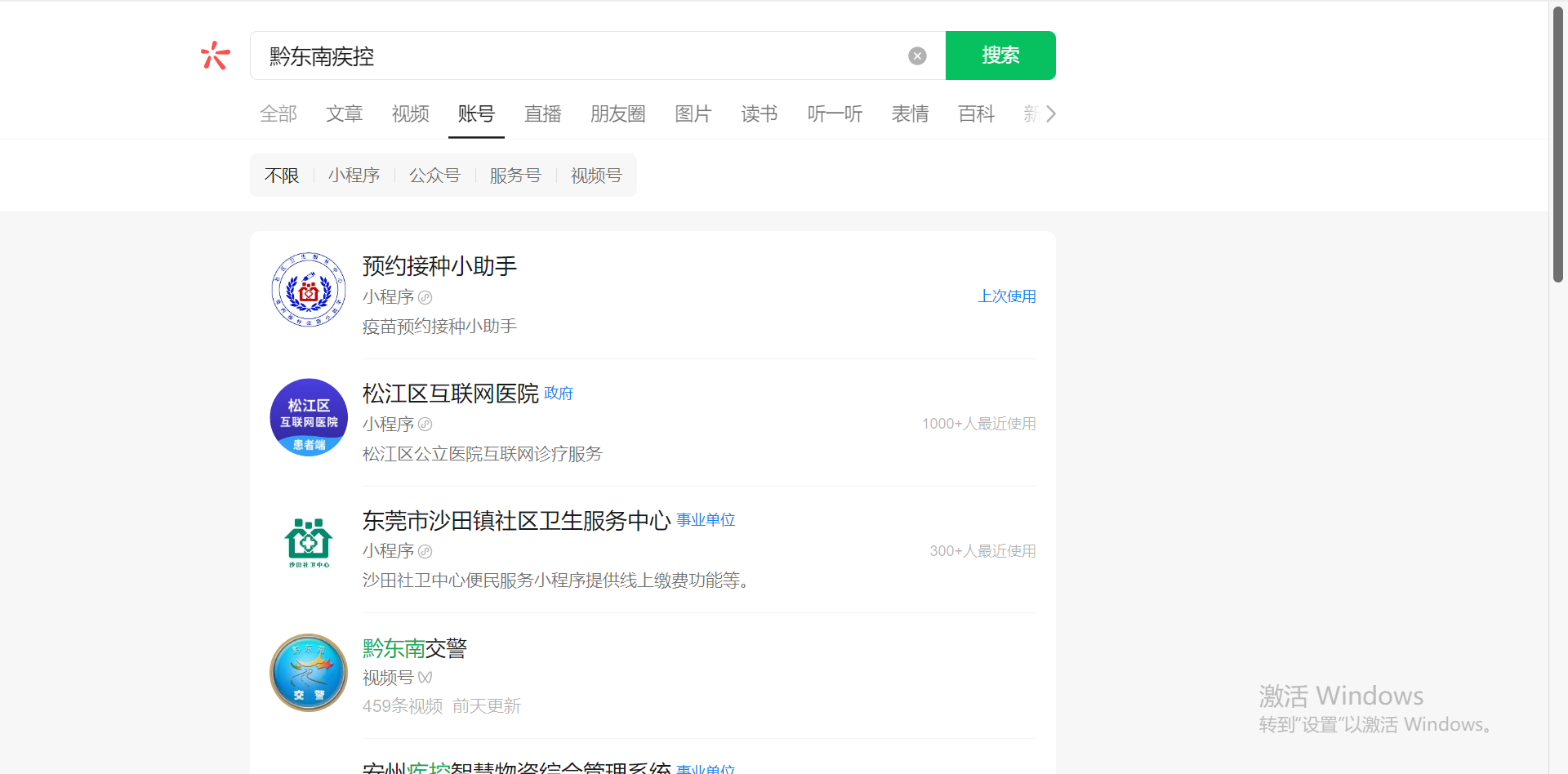Image resolution: width=1568 pixels, height=774 pixels.
Task: Open the 松江区互联网医院 result title
Action: pyautogui.click(x=451, y=394)
